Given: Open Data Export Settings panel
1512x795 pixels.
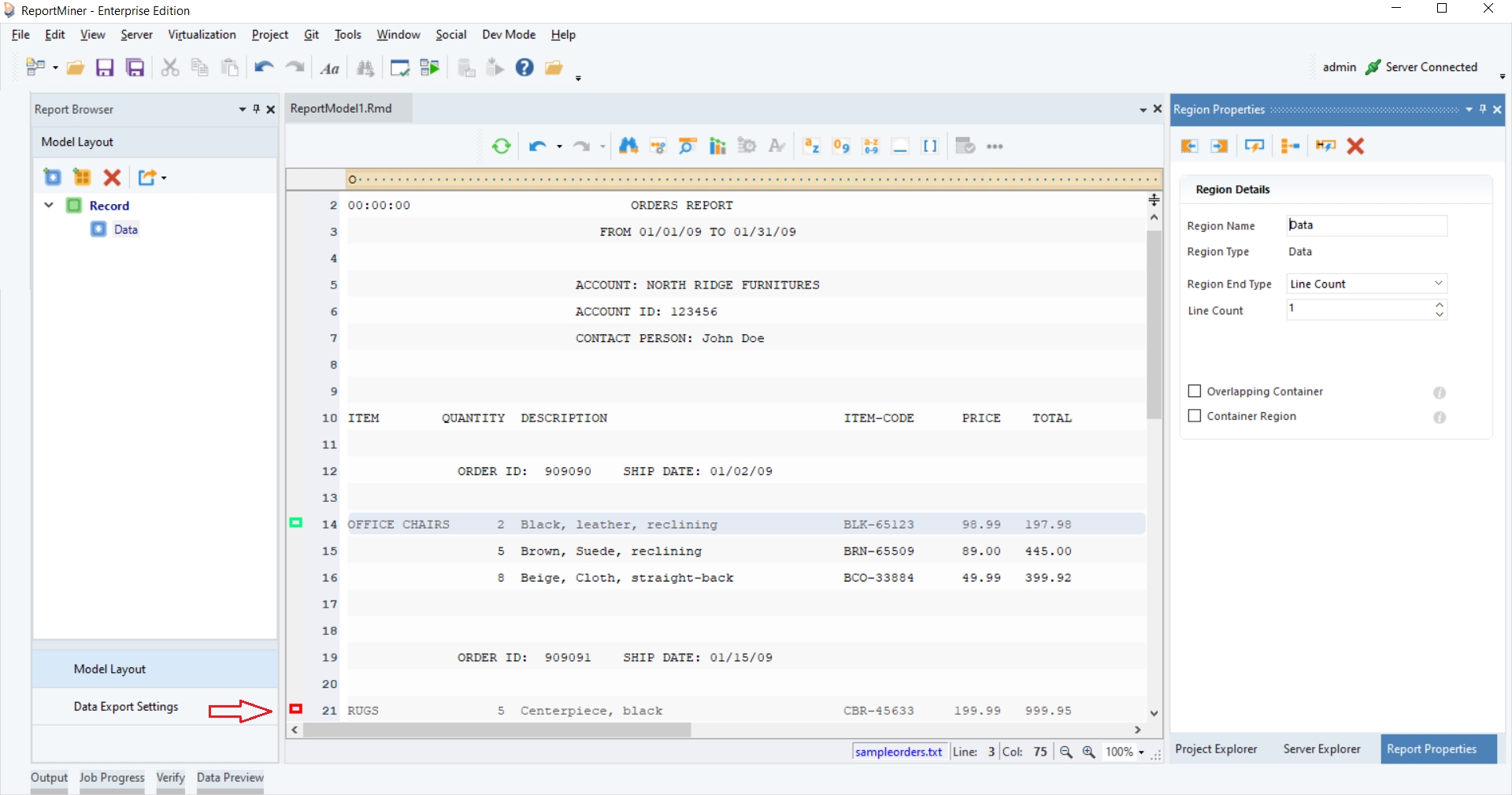Looking at the screenshot, I should [x=126, y=707].
